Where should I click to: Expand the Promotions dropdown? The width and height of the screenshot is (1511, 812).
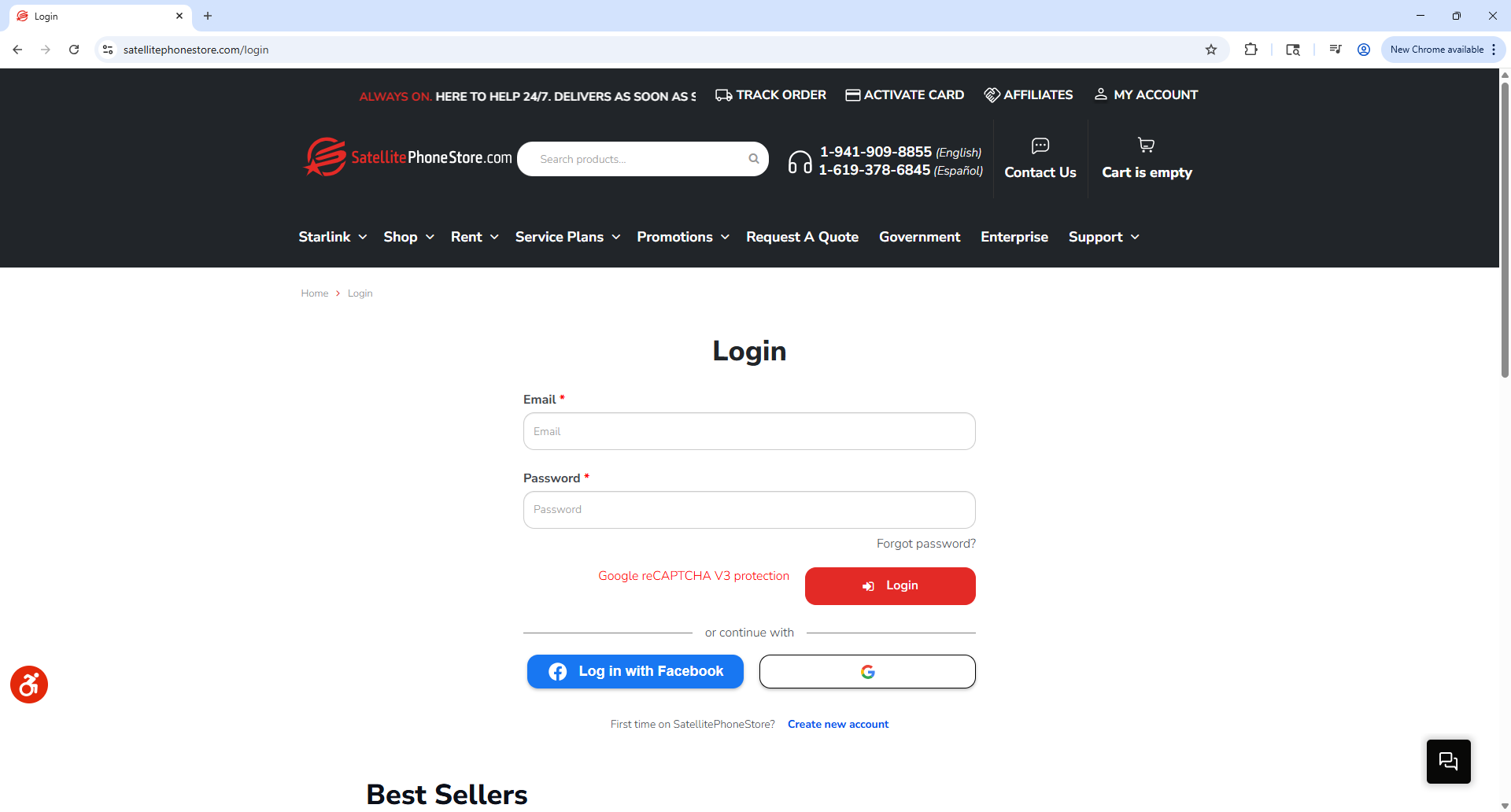tap(683, 237)
